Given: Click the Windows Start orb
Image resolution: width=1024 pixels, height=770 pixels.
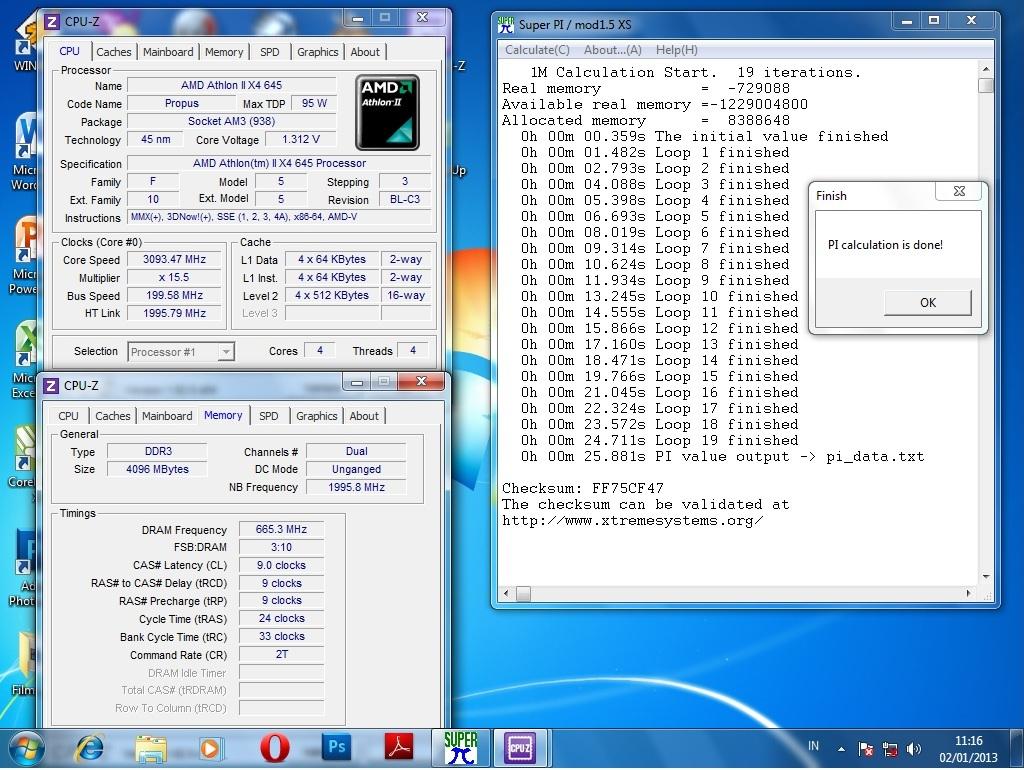Looking at the screenshot, I should (26, 748).
